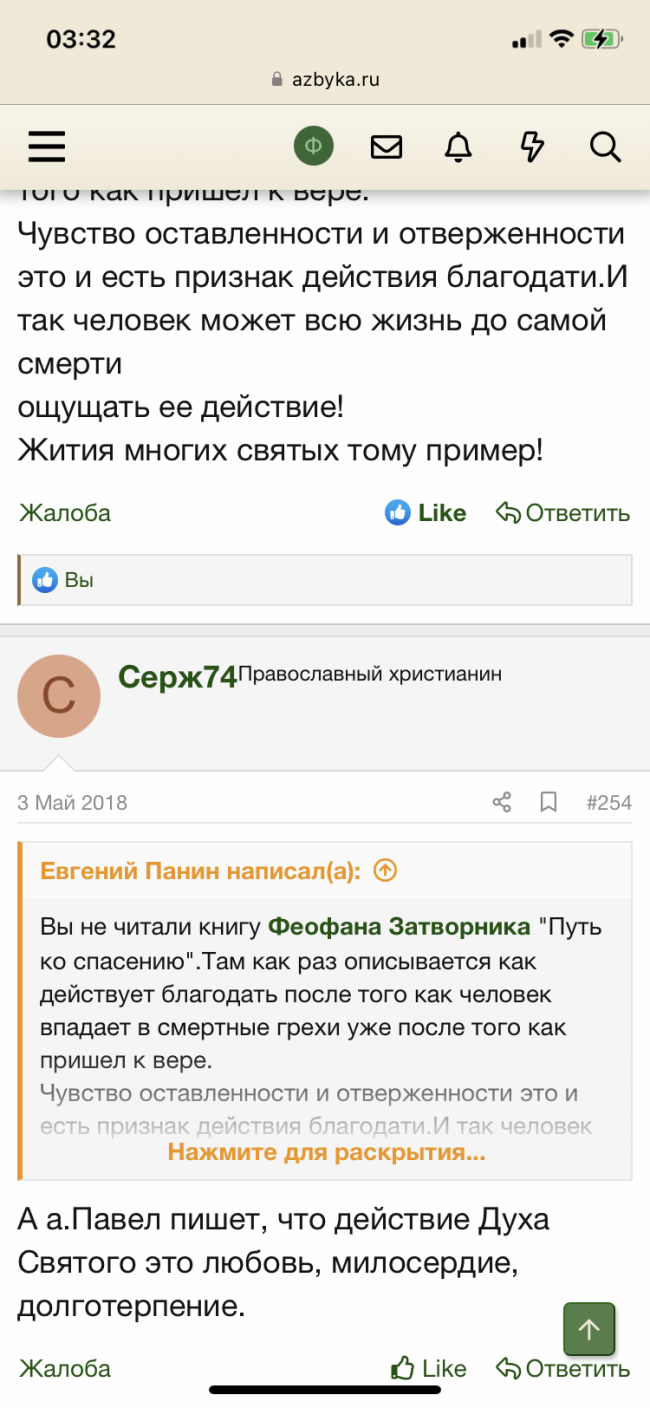Report the post using Жалоба
Viewport: 650px width, 1408px height.
click(x=63, y=1368)
